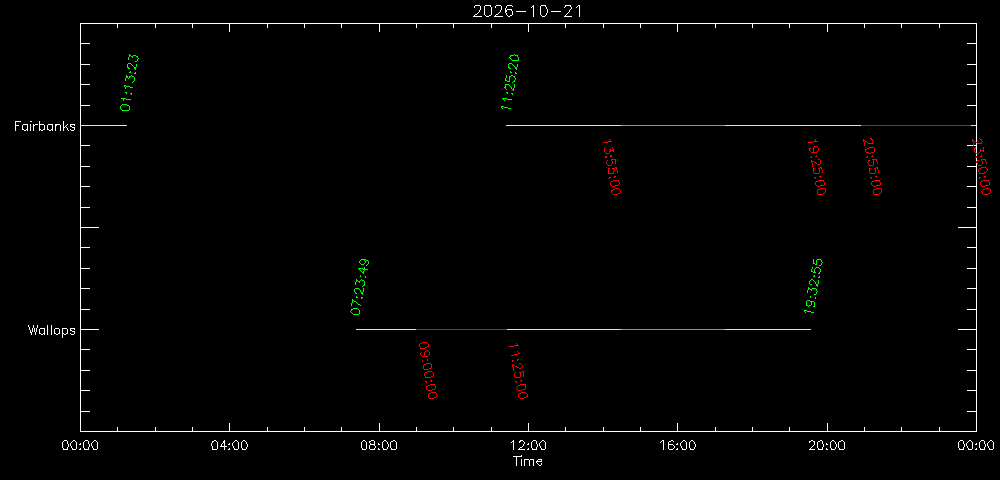
Task: Click the red Wallops segment after 09:00
Action: [x=461, y=330]
